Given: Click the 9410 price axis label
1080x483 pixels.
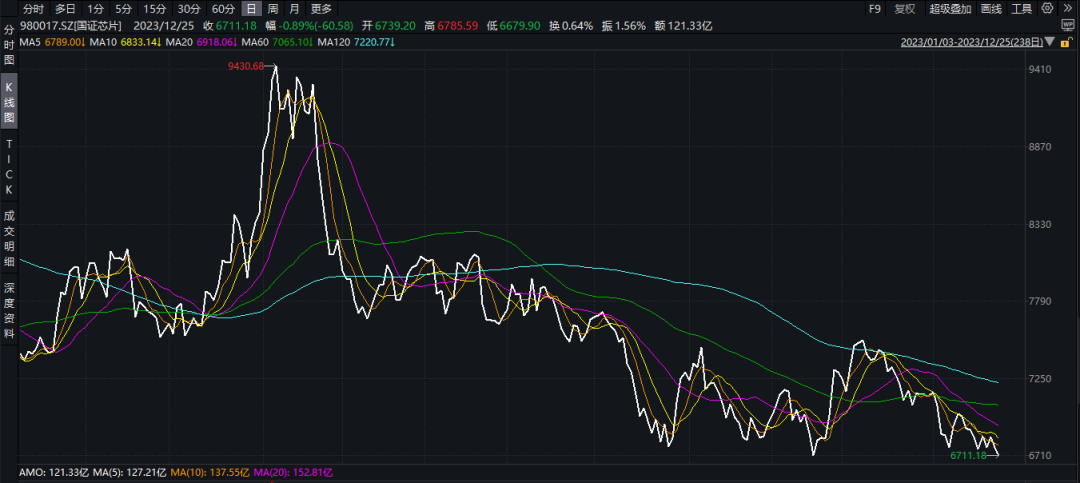Looking at the screenshot, I should (1041, 70).
